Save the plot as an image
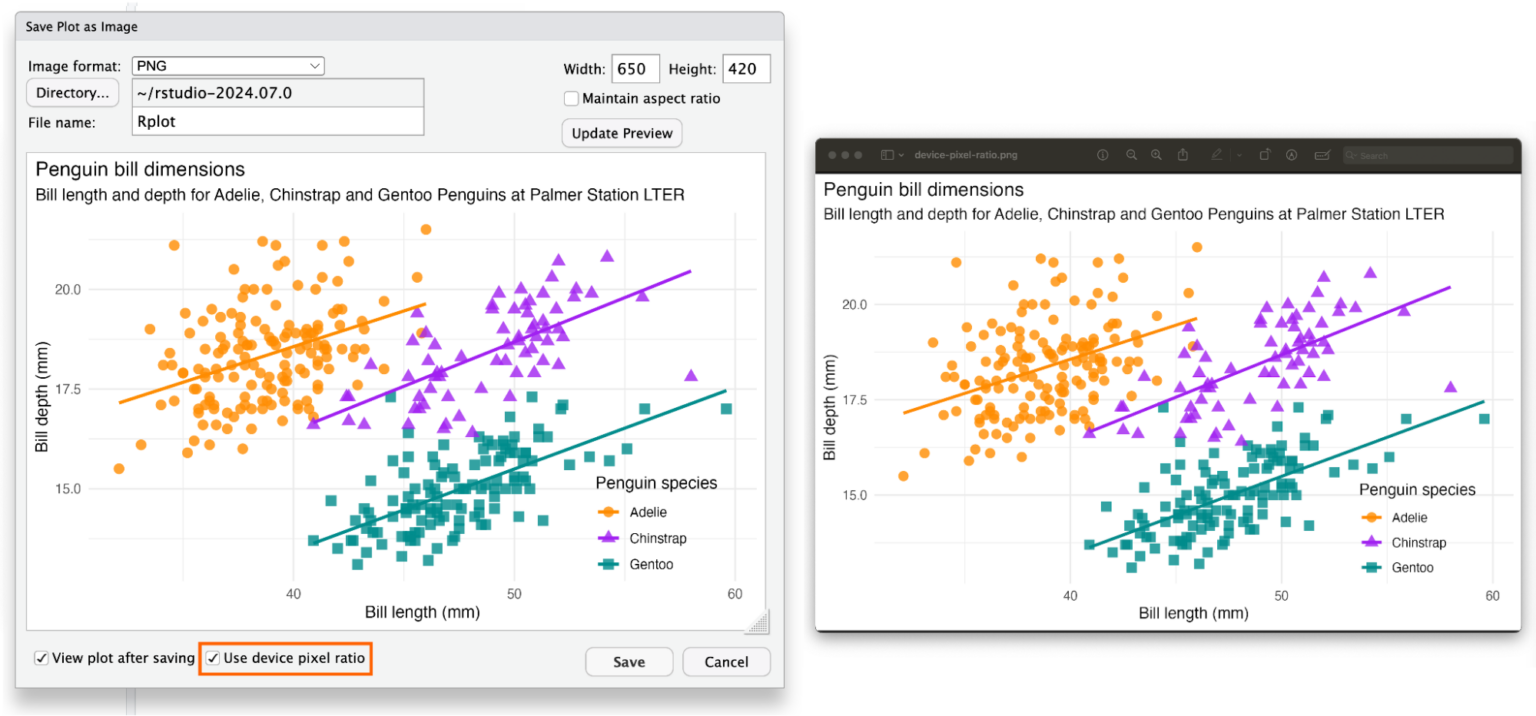 (x=629, y=661)
